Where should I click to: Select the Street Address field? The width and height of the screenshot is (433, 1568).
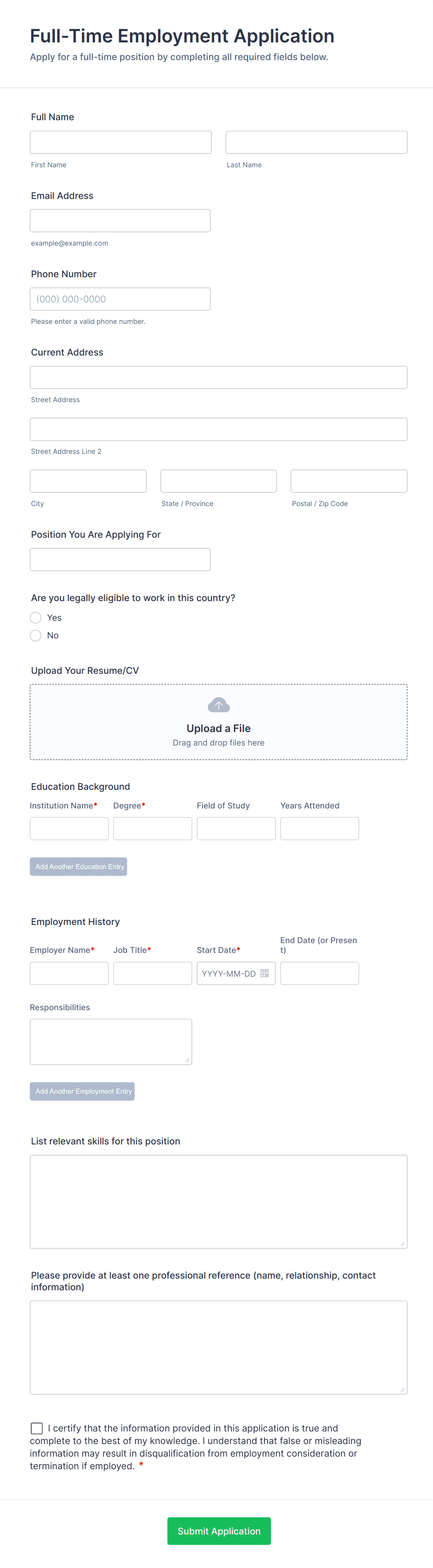pyautogui.click(x=218, y=377)
